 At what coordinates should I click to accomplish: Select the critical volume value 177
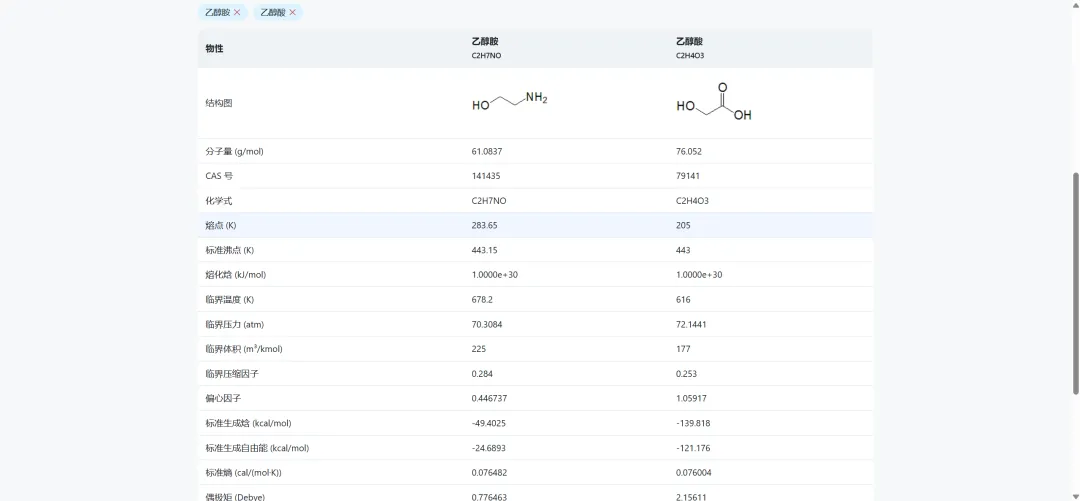[683, 349]
